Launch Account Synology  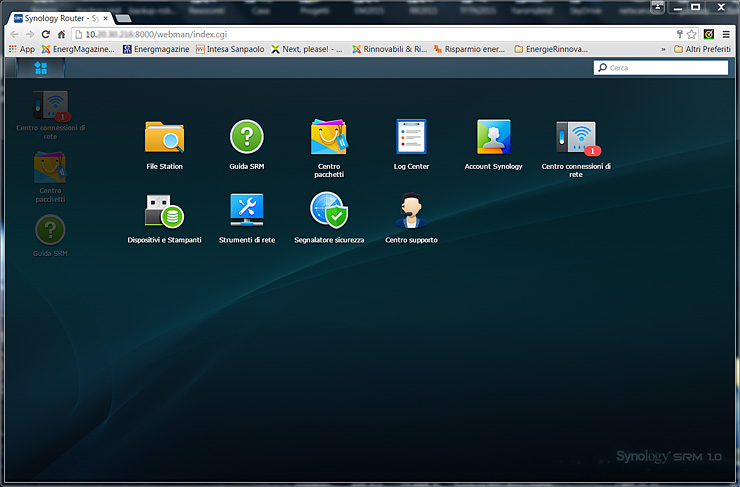[x=493, y=138]
